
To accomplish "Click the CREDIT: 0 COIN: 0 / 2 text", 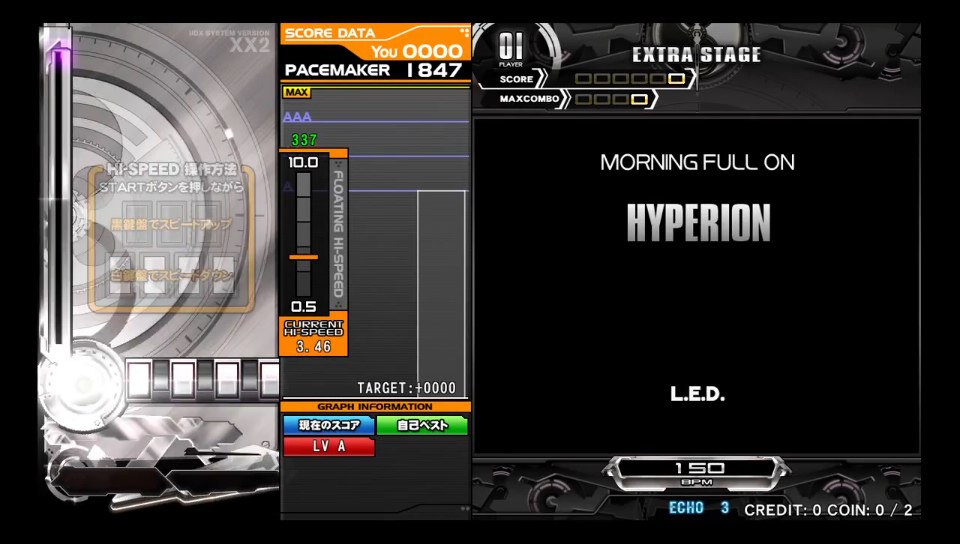I will 828,510.
